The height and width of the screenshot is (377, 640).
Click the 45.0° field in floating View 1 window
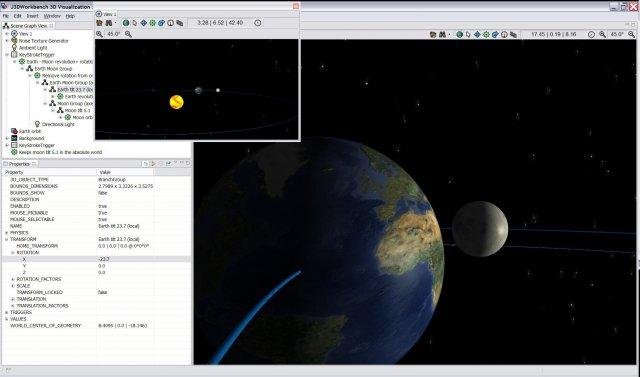pyautogui.click(x=114, y=34)
